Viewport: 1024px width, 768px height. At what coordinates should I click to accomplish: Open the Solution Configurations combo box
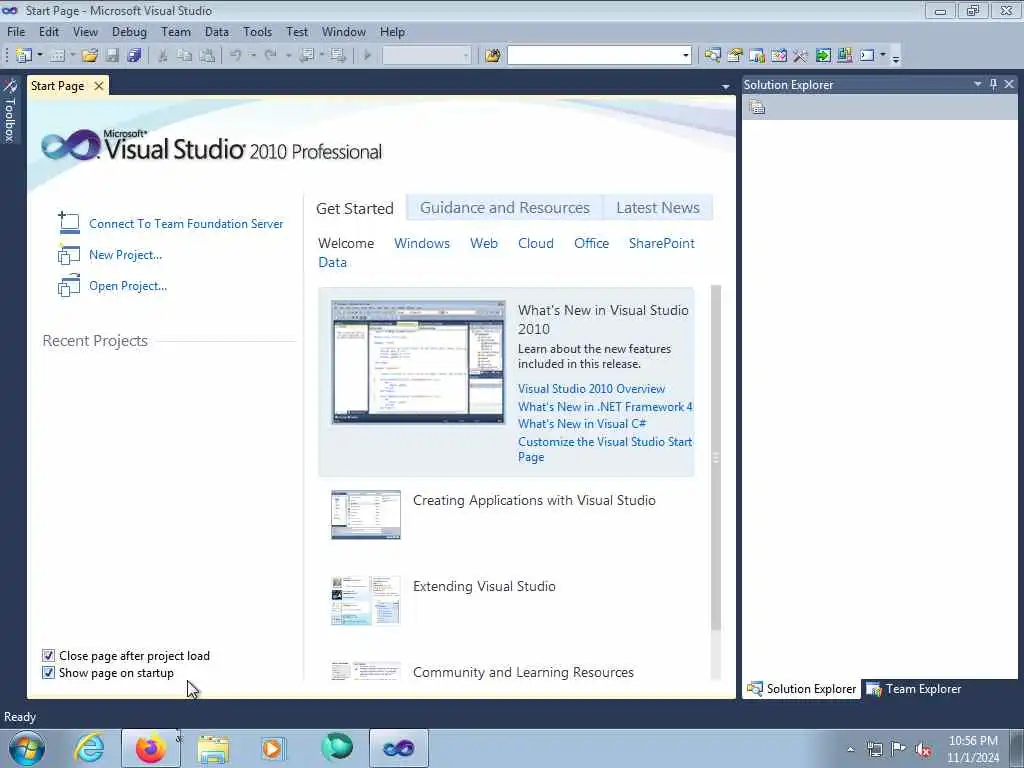[x=426, y=56]
